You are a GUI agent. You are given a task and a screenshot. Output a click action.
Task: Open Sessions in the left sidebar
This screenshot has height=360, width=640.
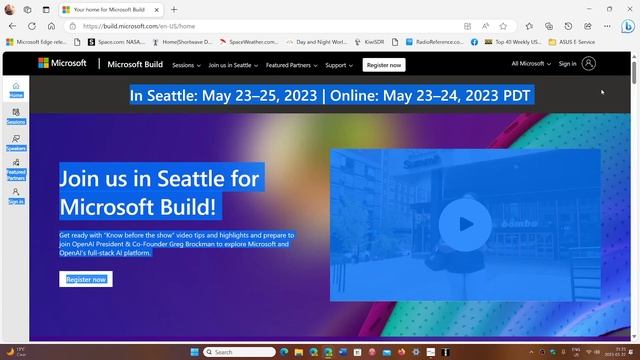16,116
